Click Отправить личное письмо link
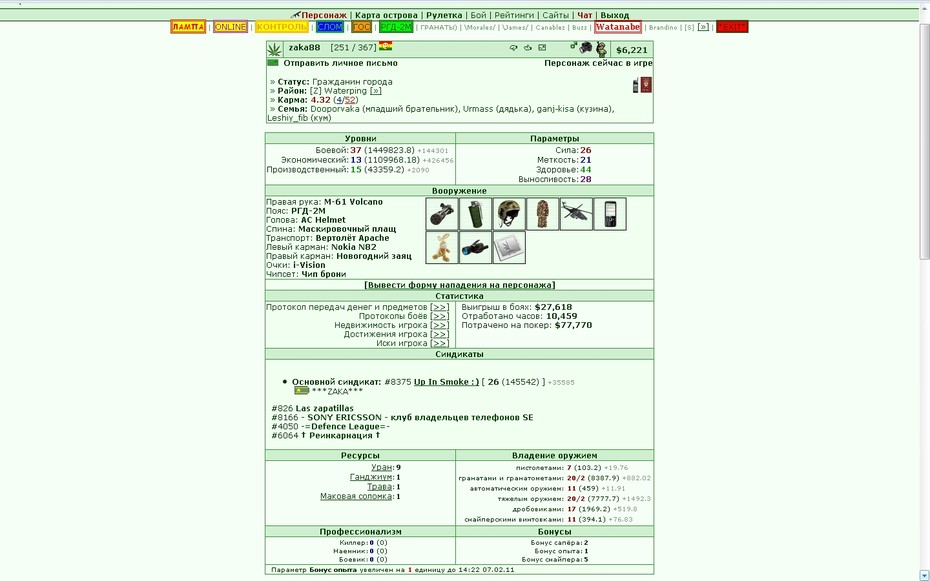 340,63
